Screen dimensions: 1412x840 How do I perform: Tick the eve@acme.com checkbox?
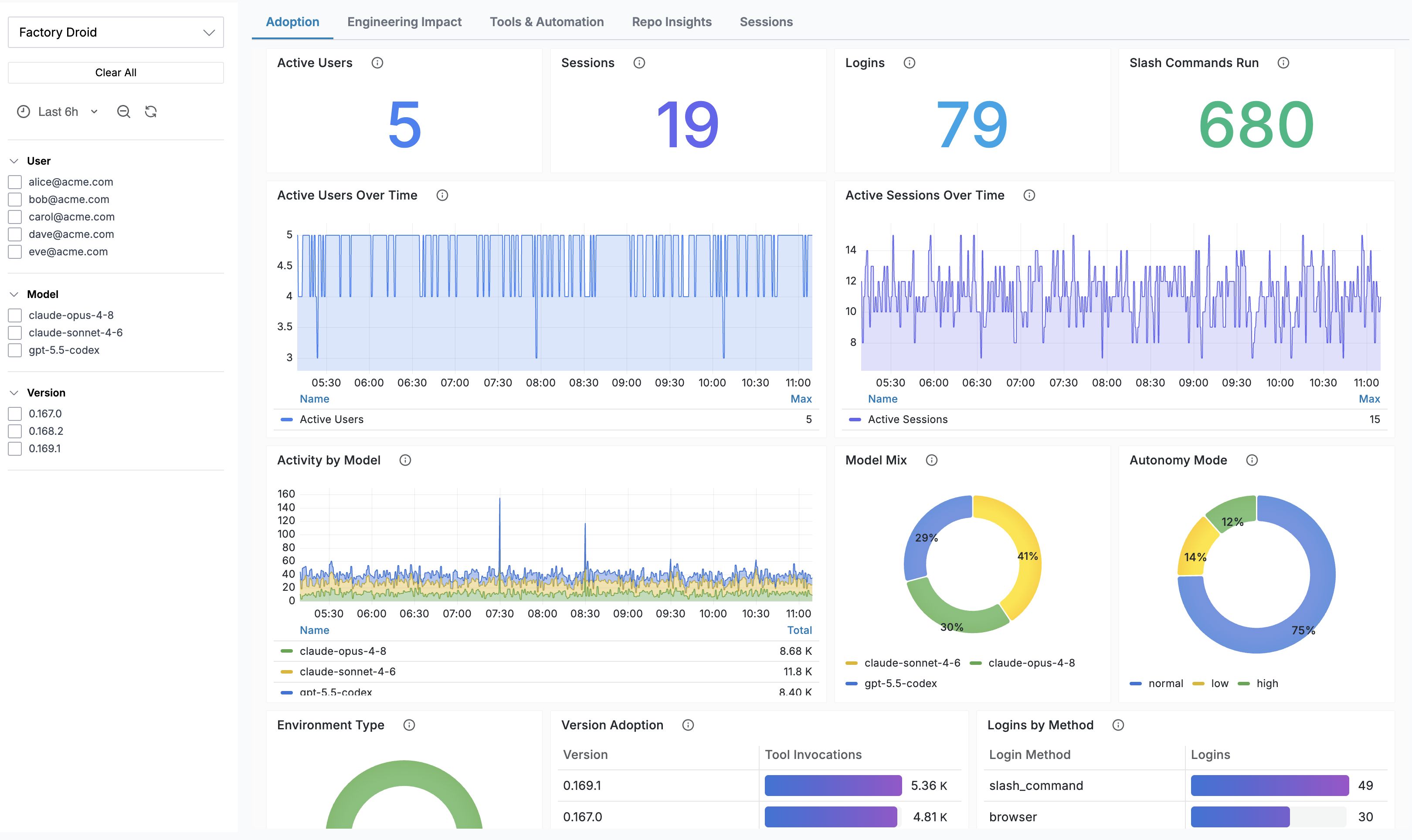point(15,252)
